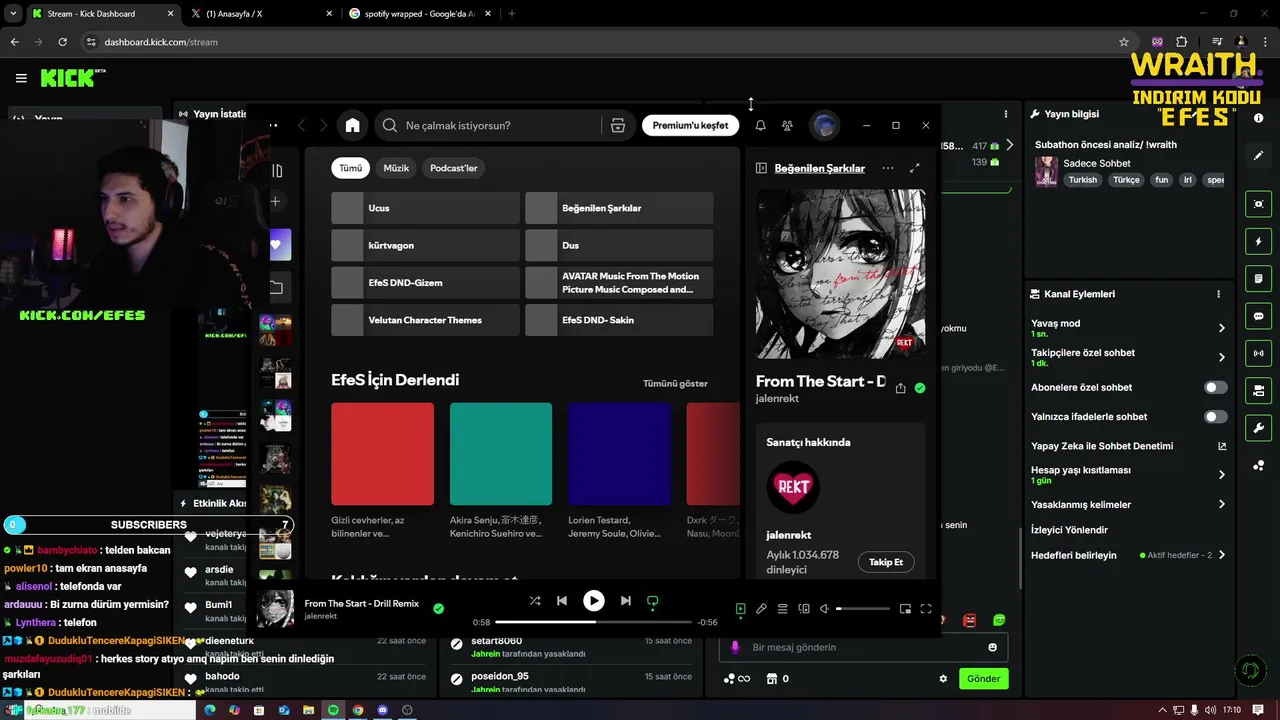Click Premium'u keşfet button
The image size is (1280, 720).
[690, 125]
